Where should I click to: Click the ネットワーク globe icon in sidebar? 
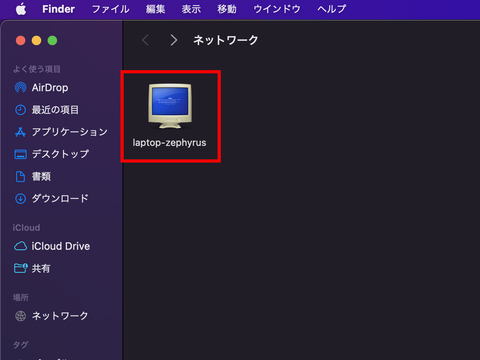(21, 316)
